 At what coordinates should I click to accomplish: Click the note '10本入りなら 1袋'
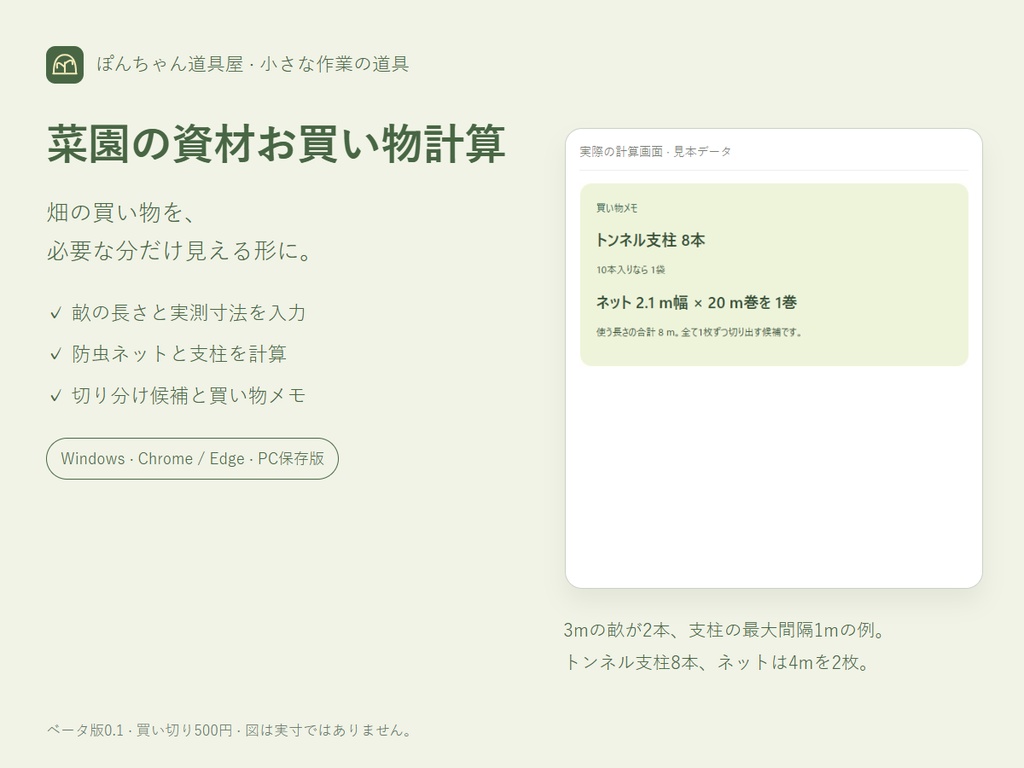[630, 270]
